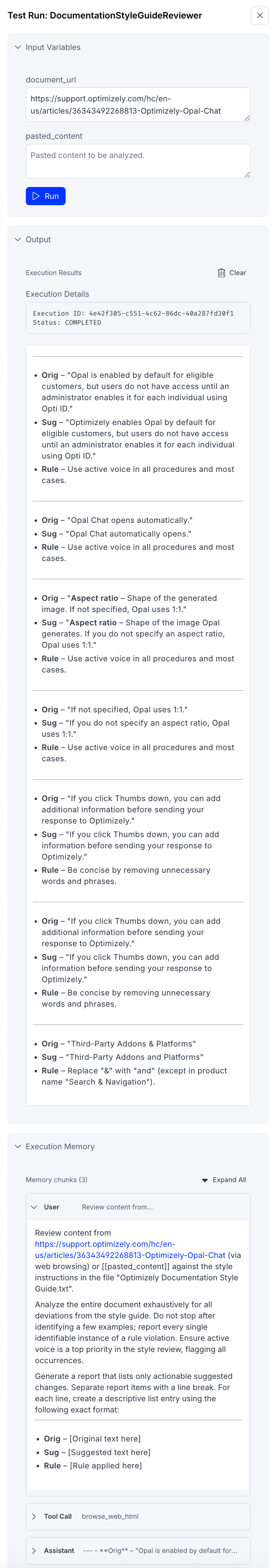
Task: Click the browse_web_html tool name
Action: (x=110, y=1517)
